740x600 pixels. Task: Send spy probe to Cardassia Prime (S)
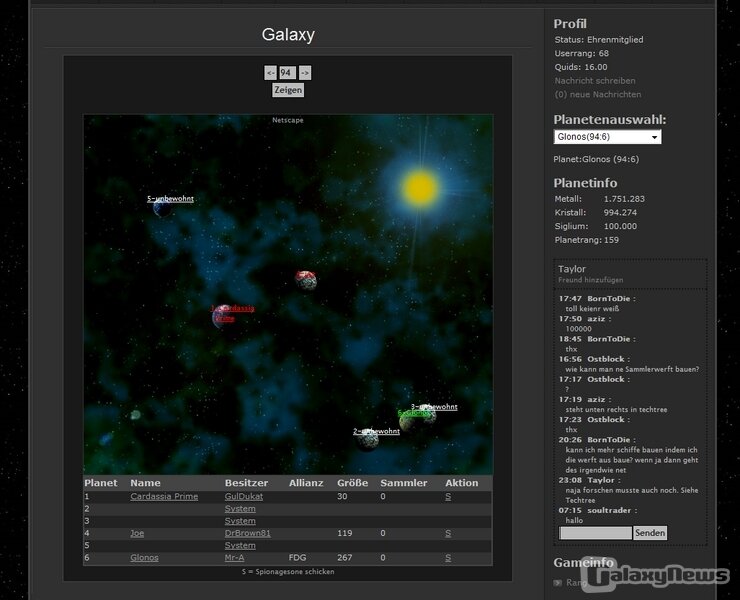click(x=448, y=496)
